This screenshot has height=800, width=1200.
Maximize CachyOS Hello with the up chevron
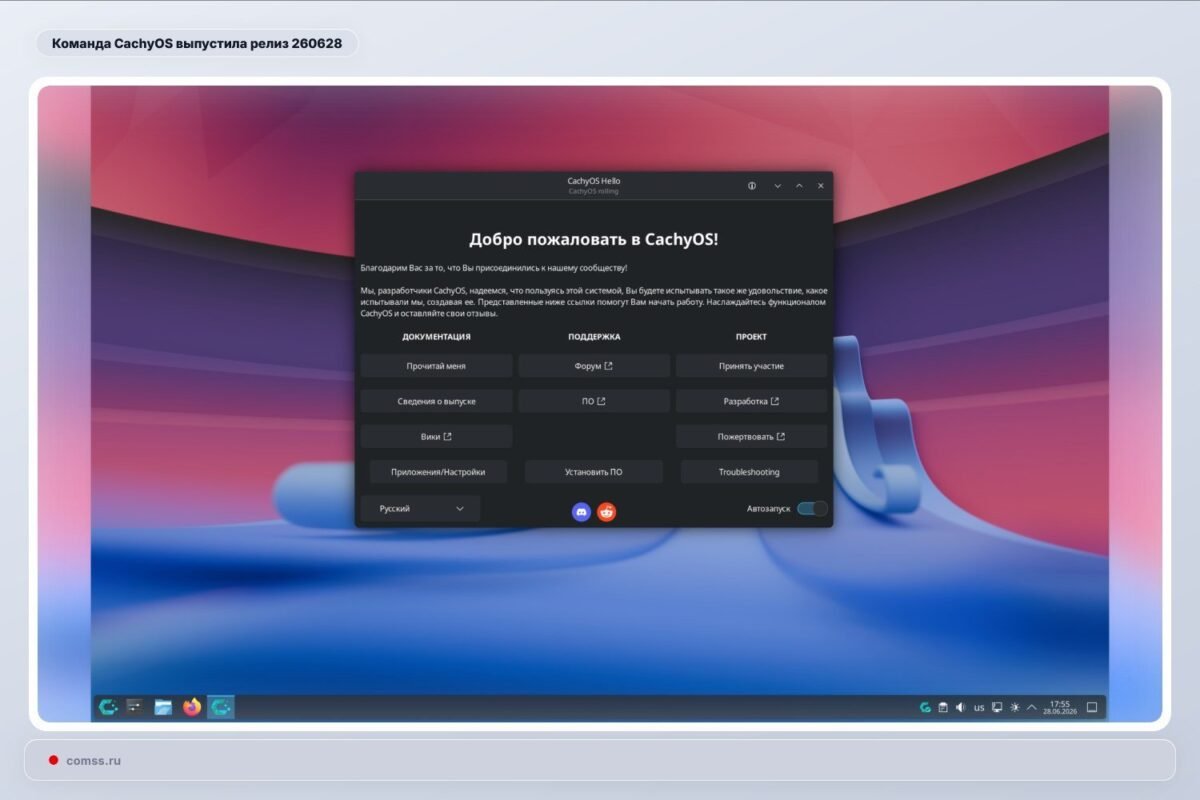pyautogui.click(x=799, y=185)
